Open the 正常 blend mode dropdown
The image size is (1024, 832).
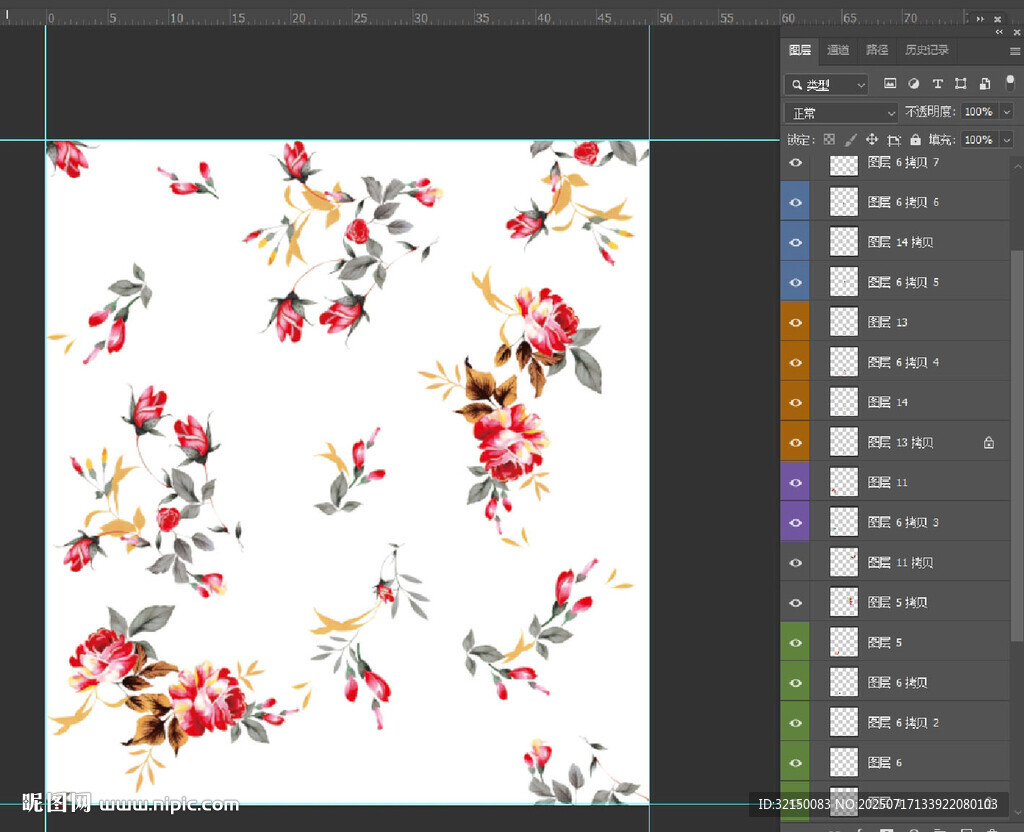(841, 113)
